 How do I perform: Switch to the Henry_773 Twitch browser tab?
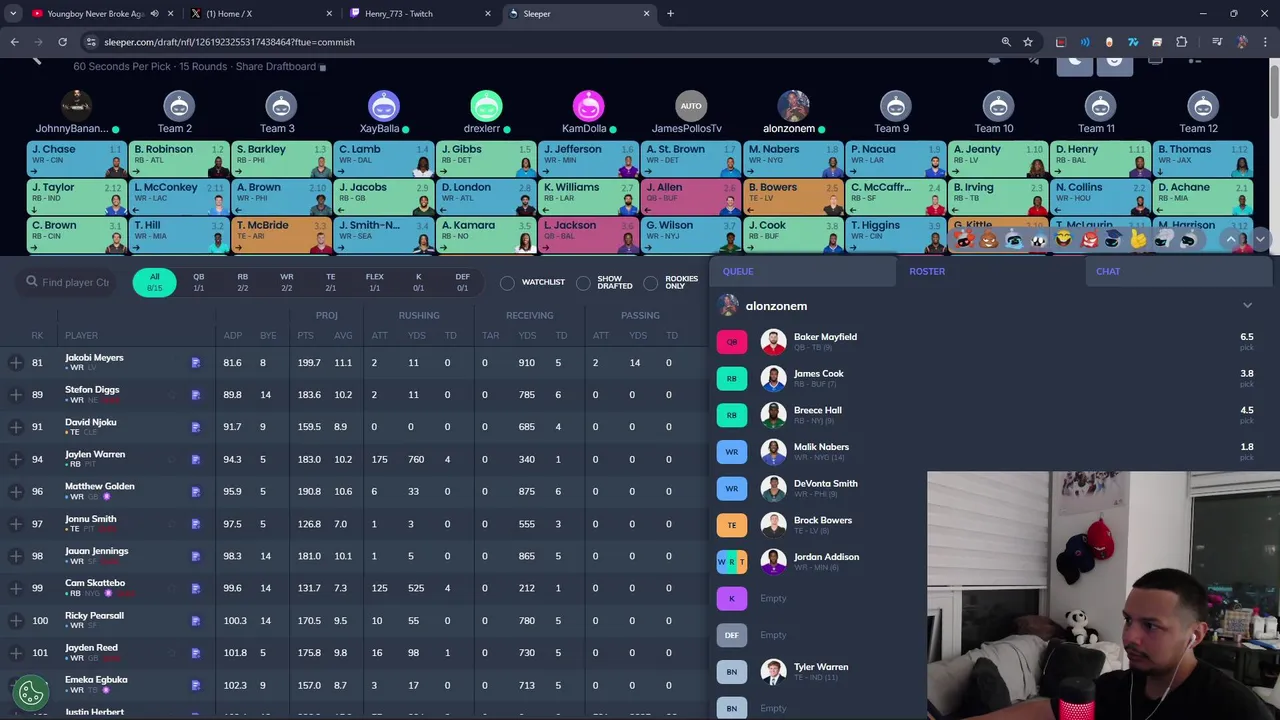point(419,14)
